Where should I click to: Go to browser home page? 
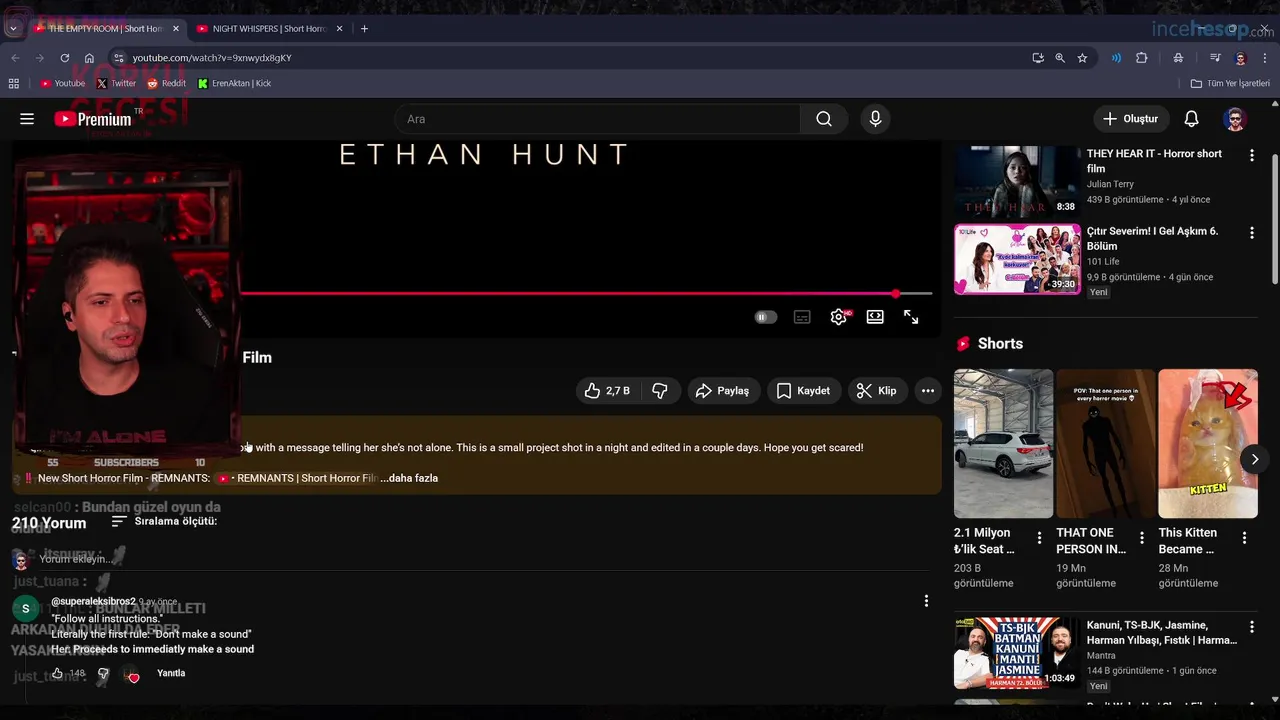90,58
